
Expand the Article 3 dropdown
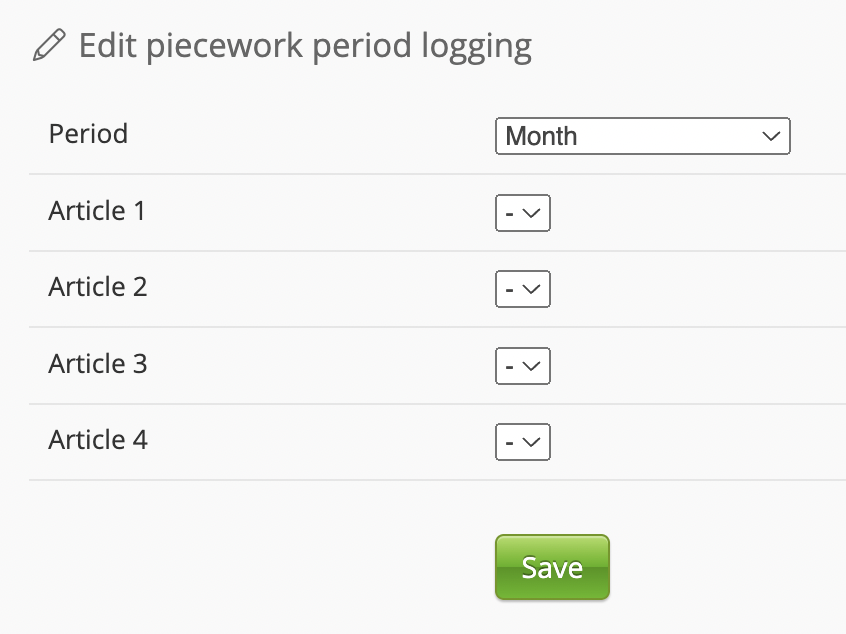(x=523, y=366)
